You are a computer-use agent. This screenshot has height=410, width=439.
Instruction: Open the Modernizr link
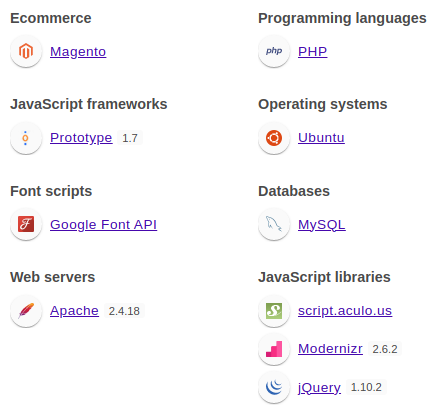330,349
